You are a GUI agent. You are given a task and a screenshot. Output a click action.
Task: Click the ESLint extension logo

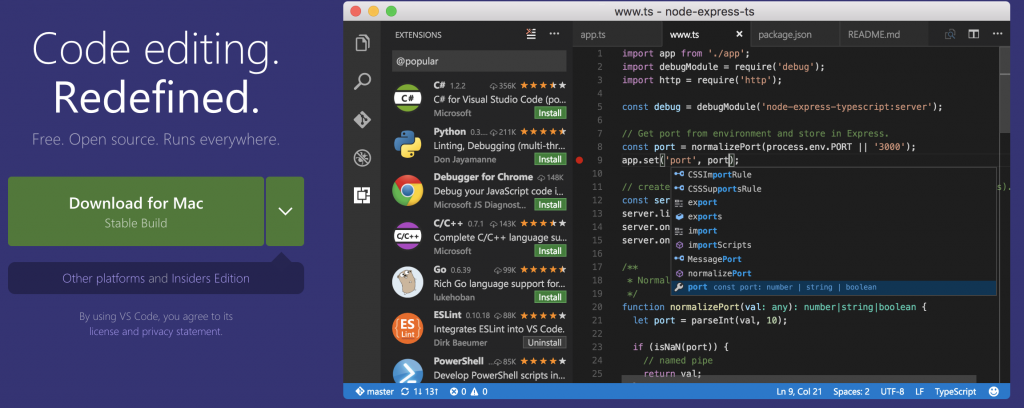click(408, 328)
